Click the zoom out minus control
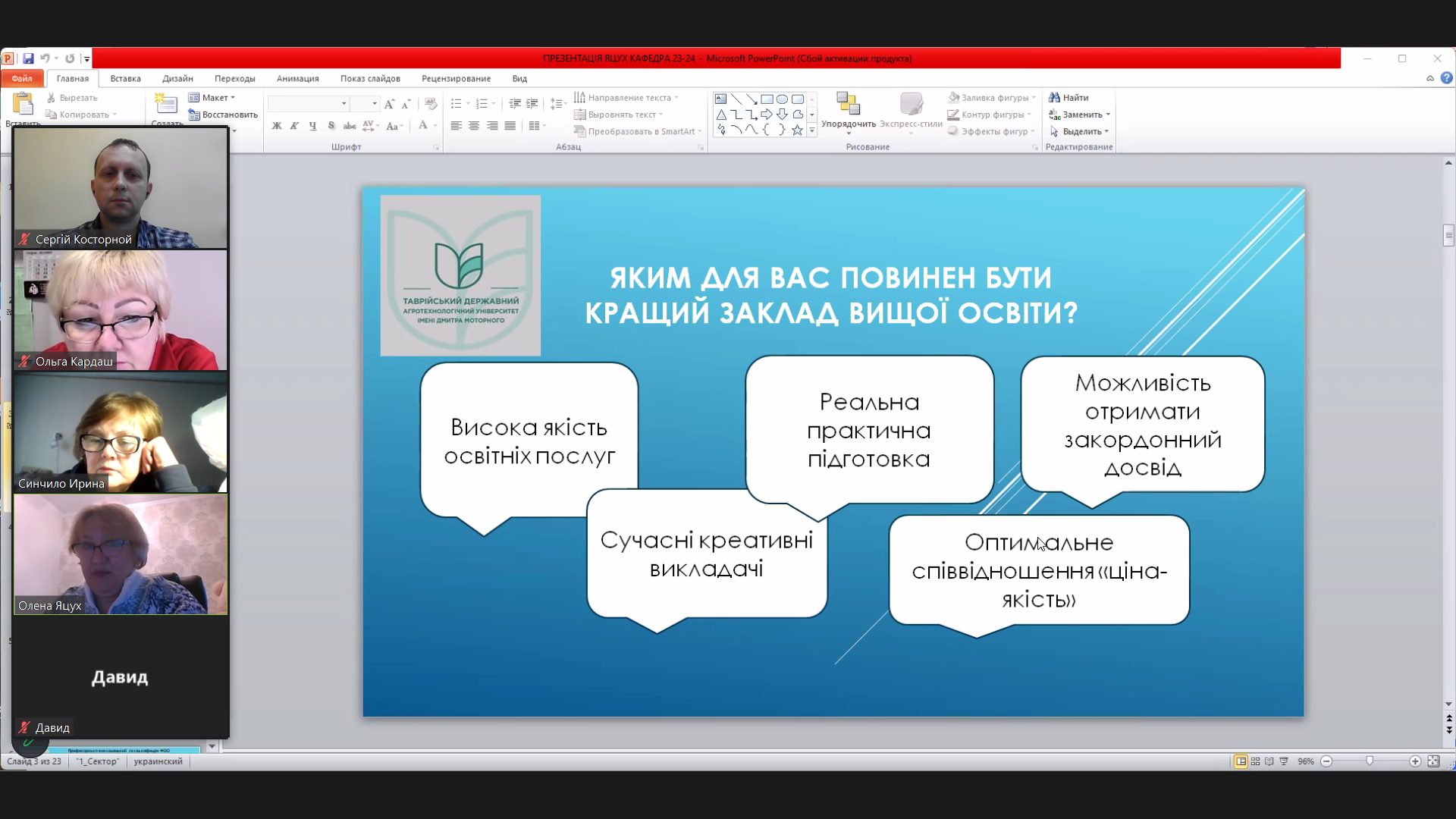 1327,761
